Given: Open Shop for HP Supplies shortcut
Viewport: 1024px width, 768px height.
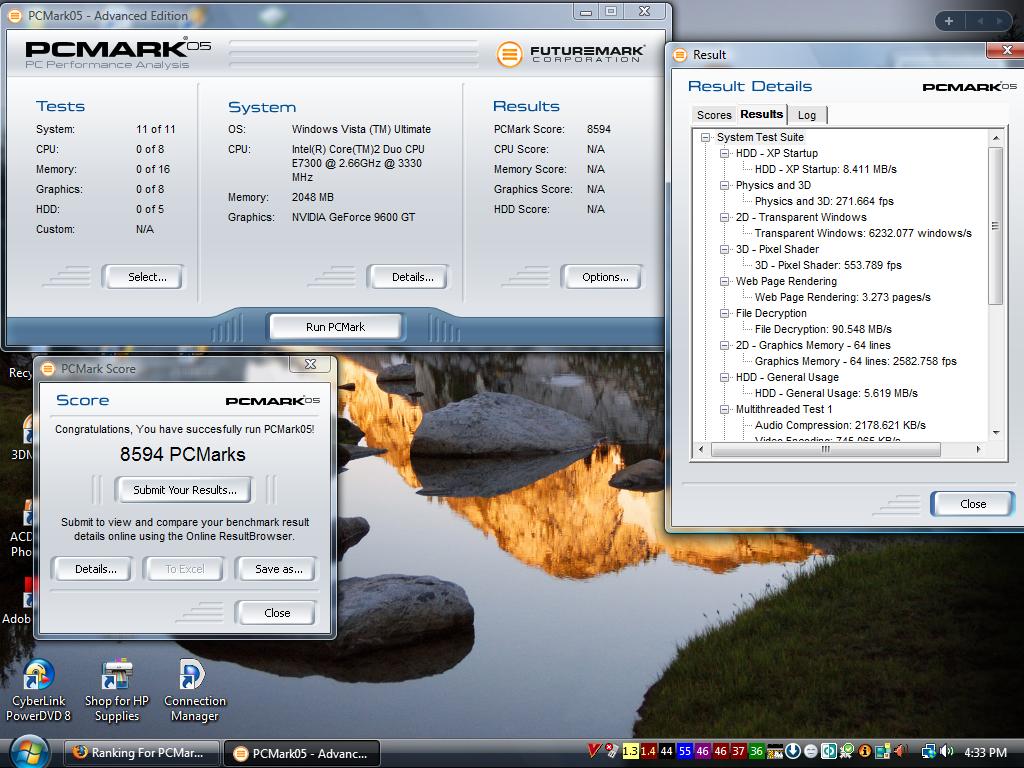Looking at the screenshot, I should click(x=116, y=690).
